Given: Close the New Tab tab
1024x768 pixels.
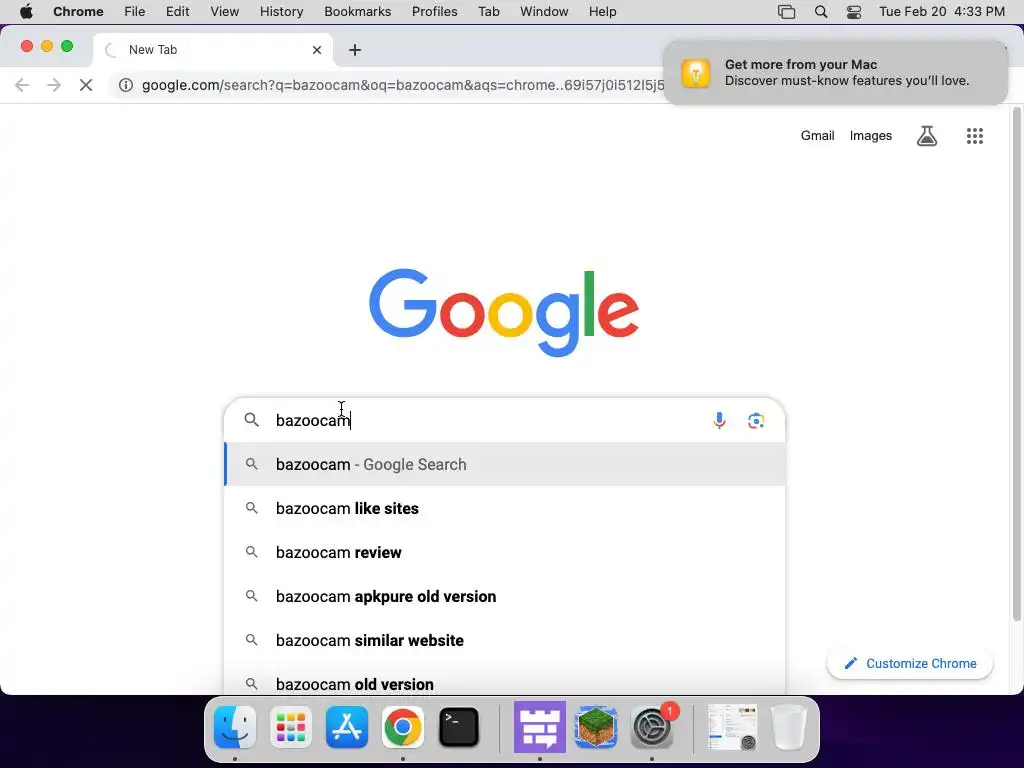Looking at the screenshot, I should click(317, 50).
